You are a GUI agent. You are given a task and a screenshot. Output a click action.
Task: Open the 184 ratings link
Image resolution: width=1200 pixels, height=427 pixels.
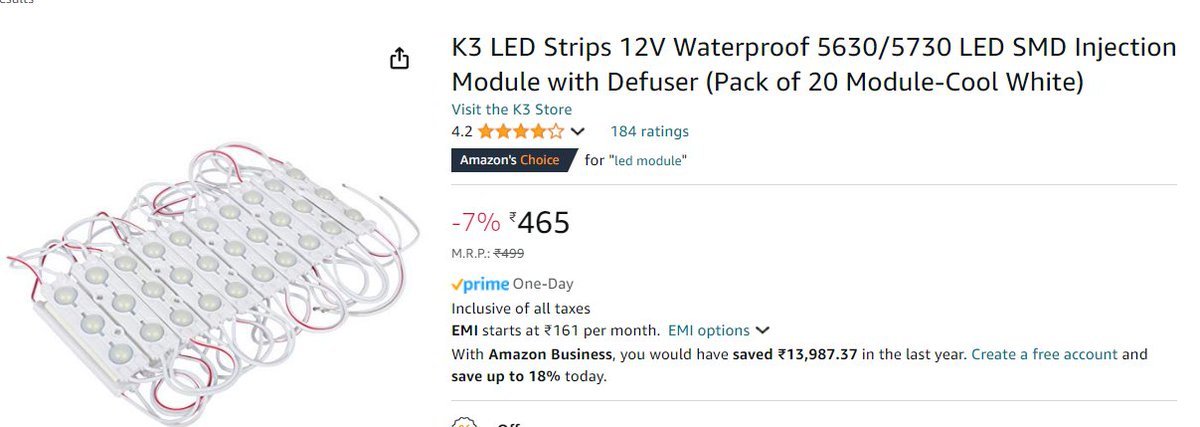click(x=649, y=131)
